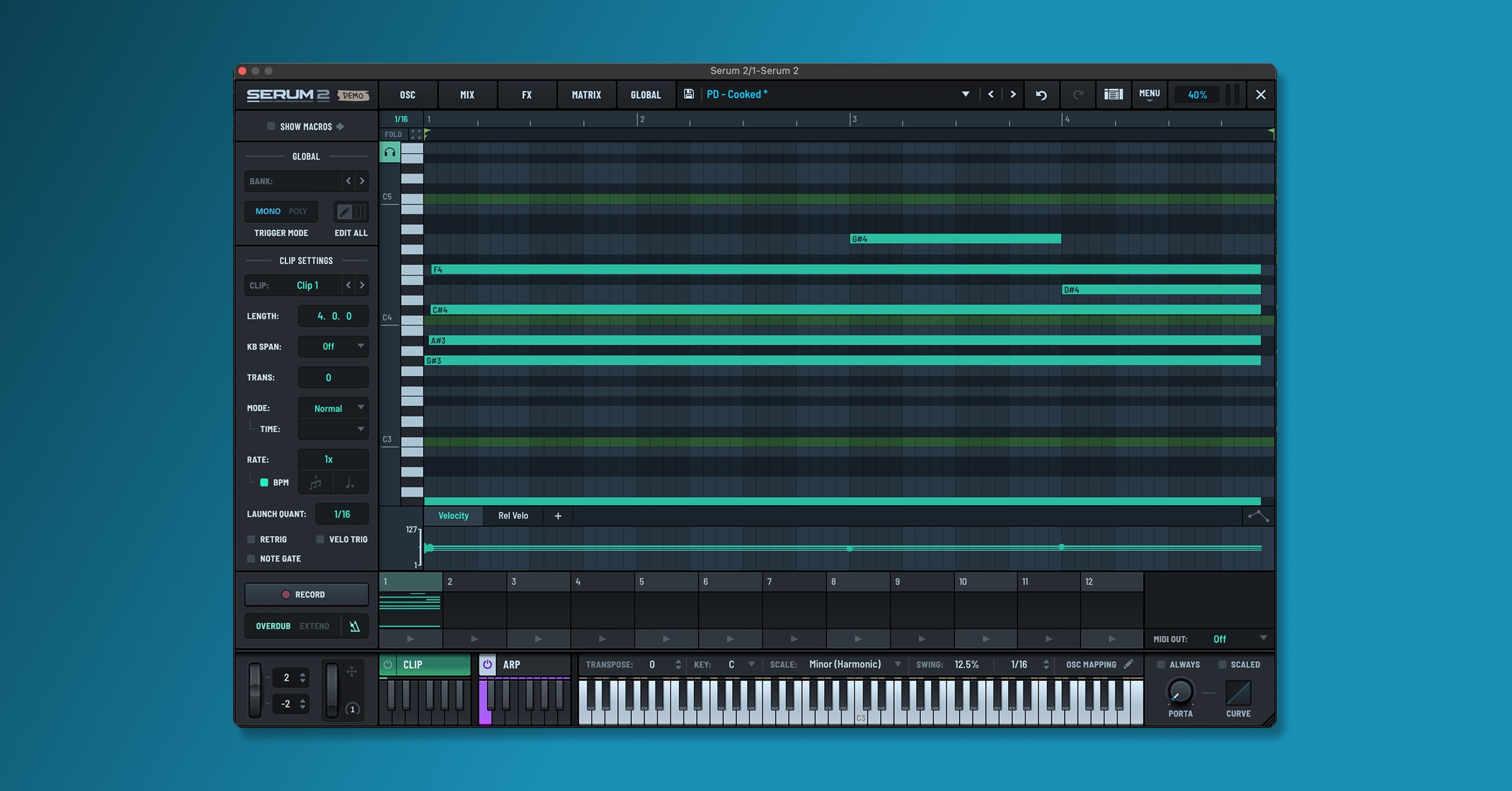This screenshot has width=1512, height=791.
Task: Switch trigger mode to MONO
Action: [268, 211]
